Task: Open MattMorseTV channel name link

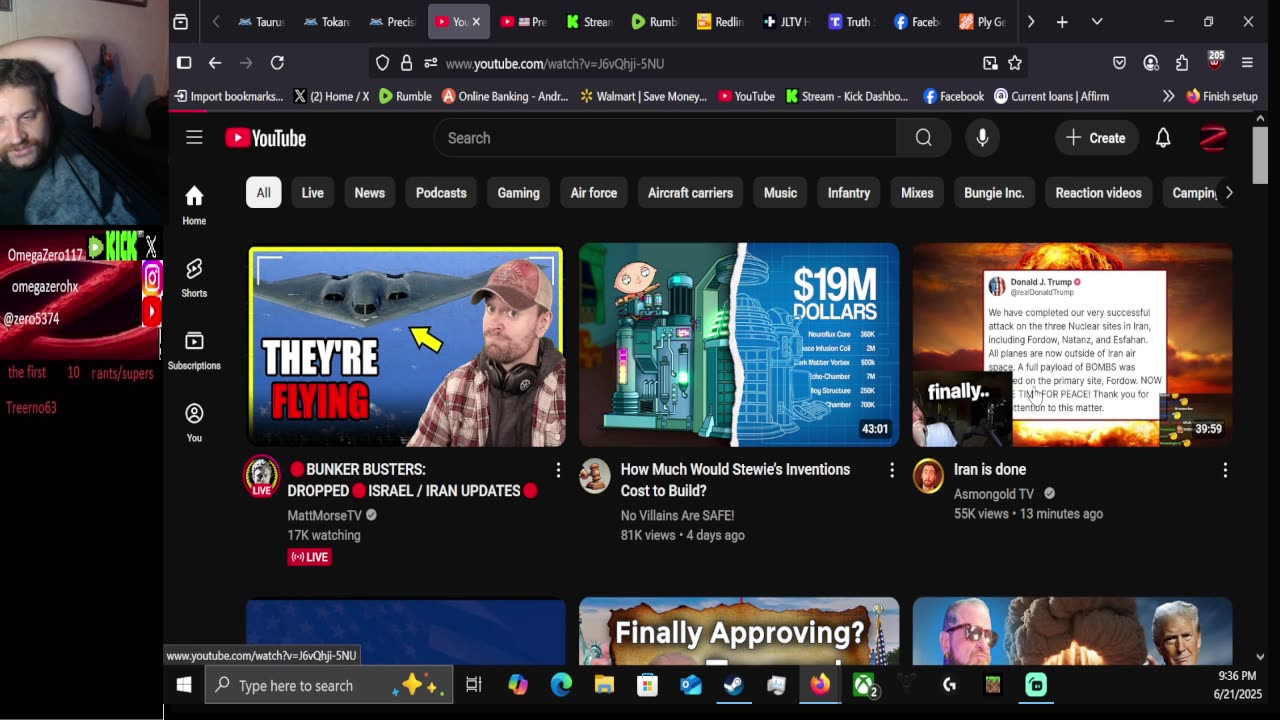Action: [x=324, y=515]
